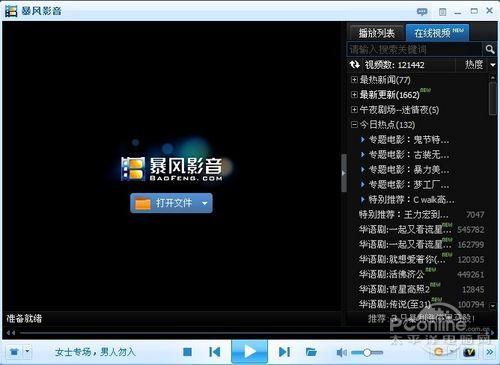
Task: Open the main menu icon beside minimize
Action: tap(442, 12)
